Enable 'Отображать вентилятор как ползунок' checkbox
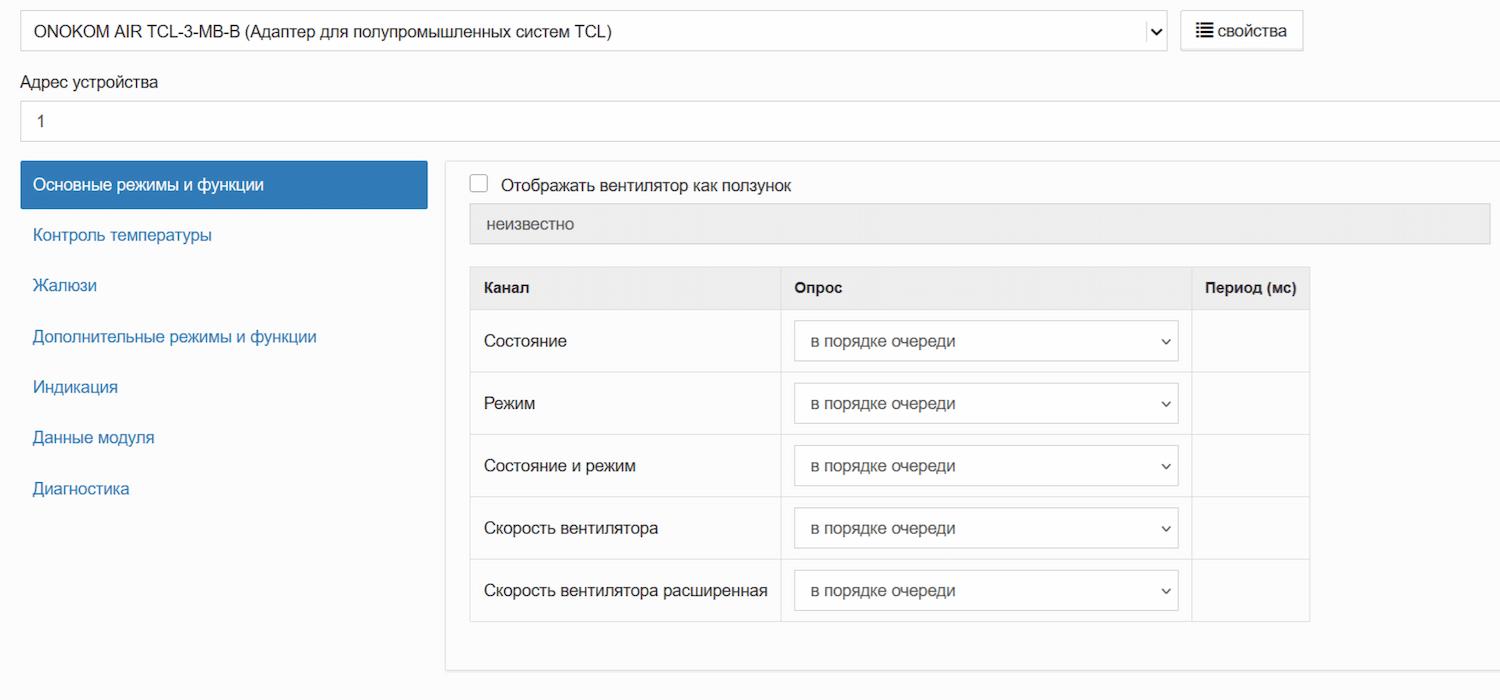The width and height of the screenshot is (1500, 700). coord(479,184)
